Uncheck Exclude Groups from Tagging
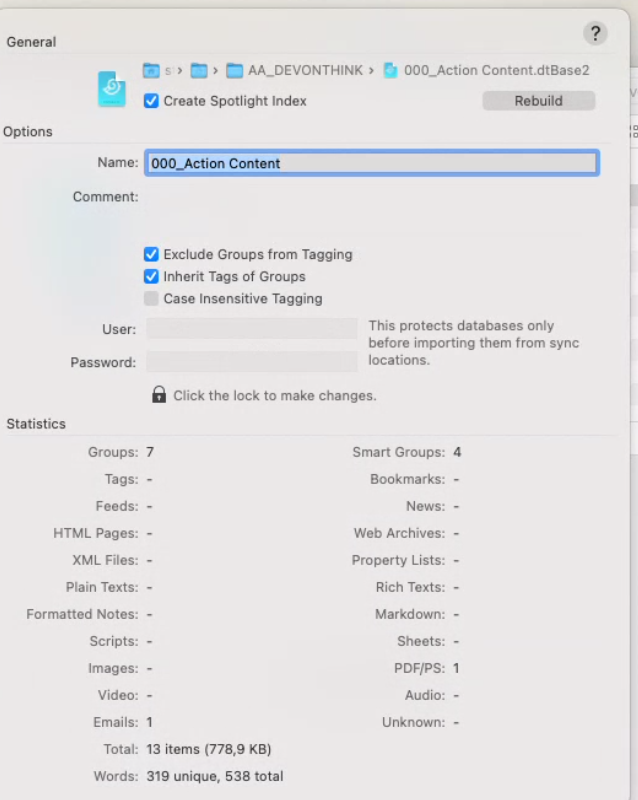638x800 pixels. pyautogui.click(x=151, y=255)
